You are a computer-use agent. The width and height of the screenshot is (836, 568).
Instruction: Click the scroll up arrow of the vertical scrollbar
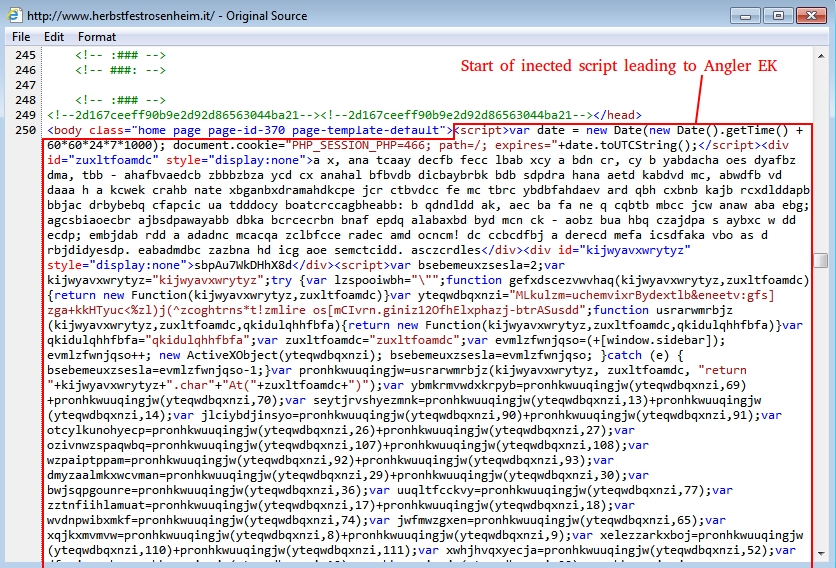[821, 55]
